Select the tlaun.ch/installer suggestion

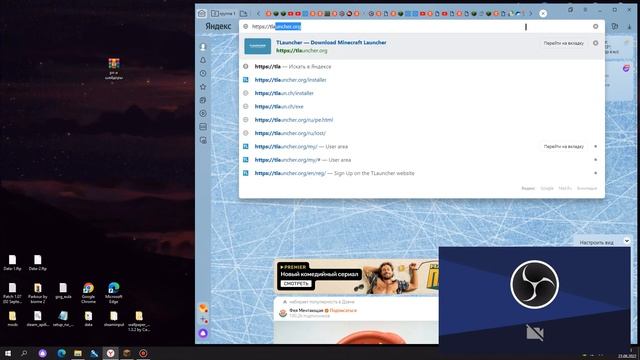pos(422,93)
